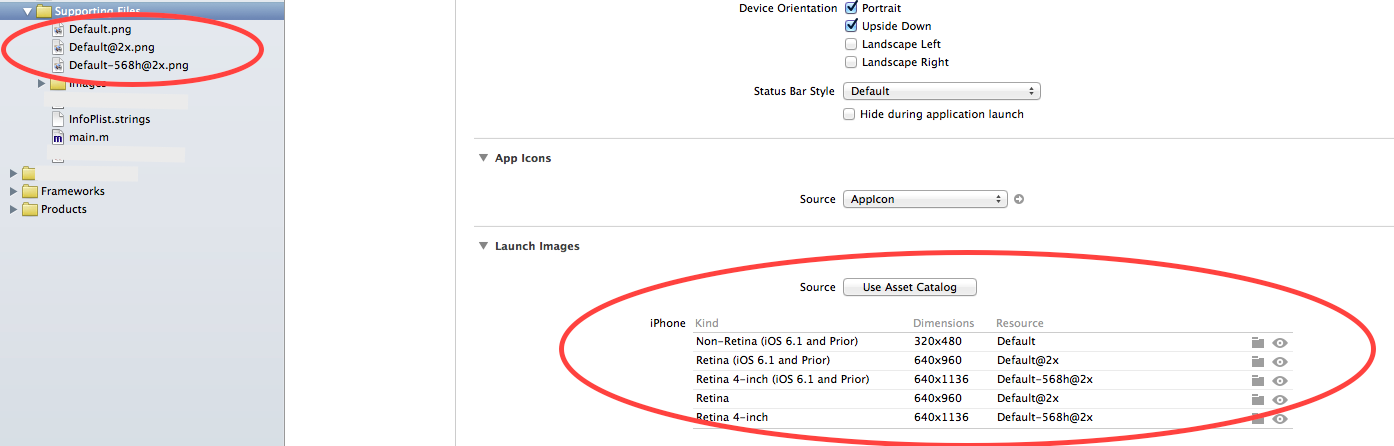Click folder icon for Non-Retina launch image
The height and width of the screenshot is (446, 1394).
point(1258,342)
